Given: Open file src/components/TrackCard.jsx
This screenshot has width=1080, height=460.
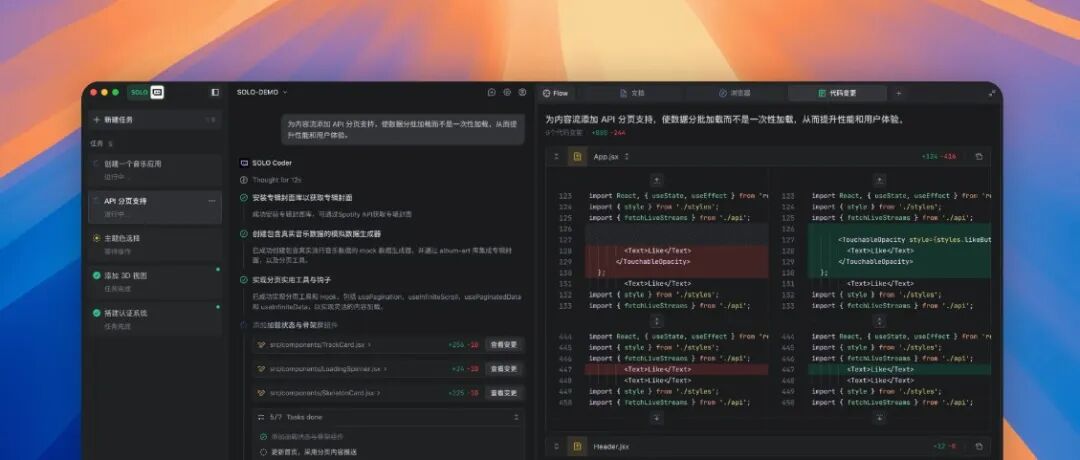Looking at the screenshot, I should 320,344.
